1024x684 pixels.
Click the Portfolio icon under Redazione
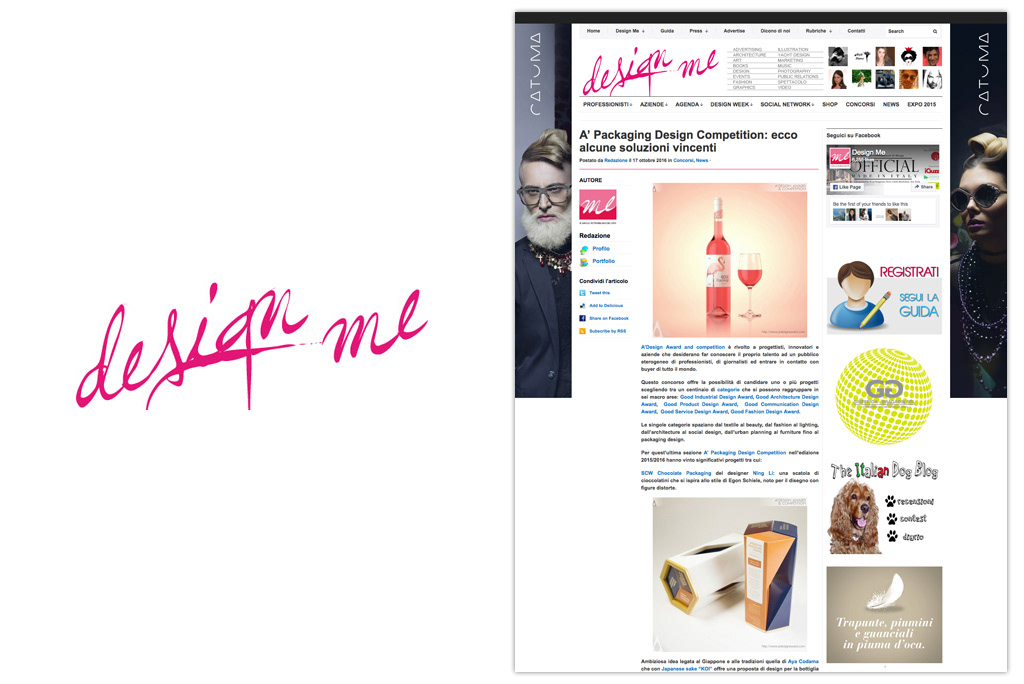(584, 262)
